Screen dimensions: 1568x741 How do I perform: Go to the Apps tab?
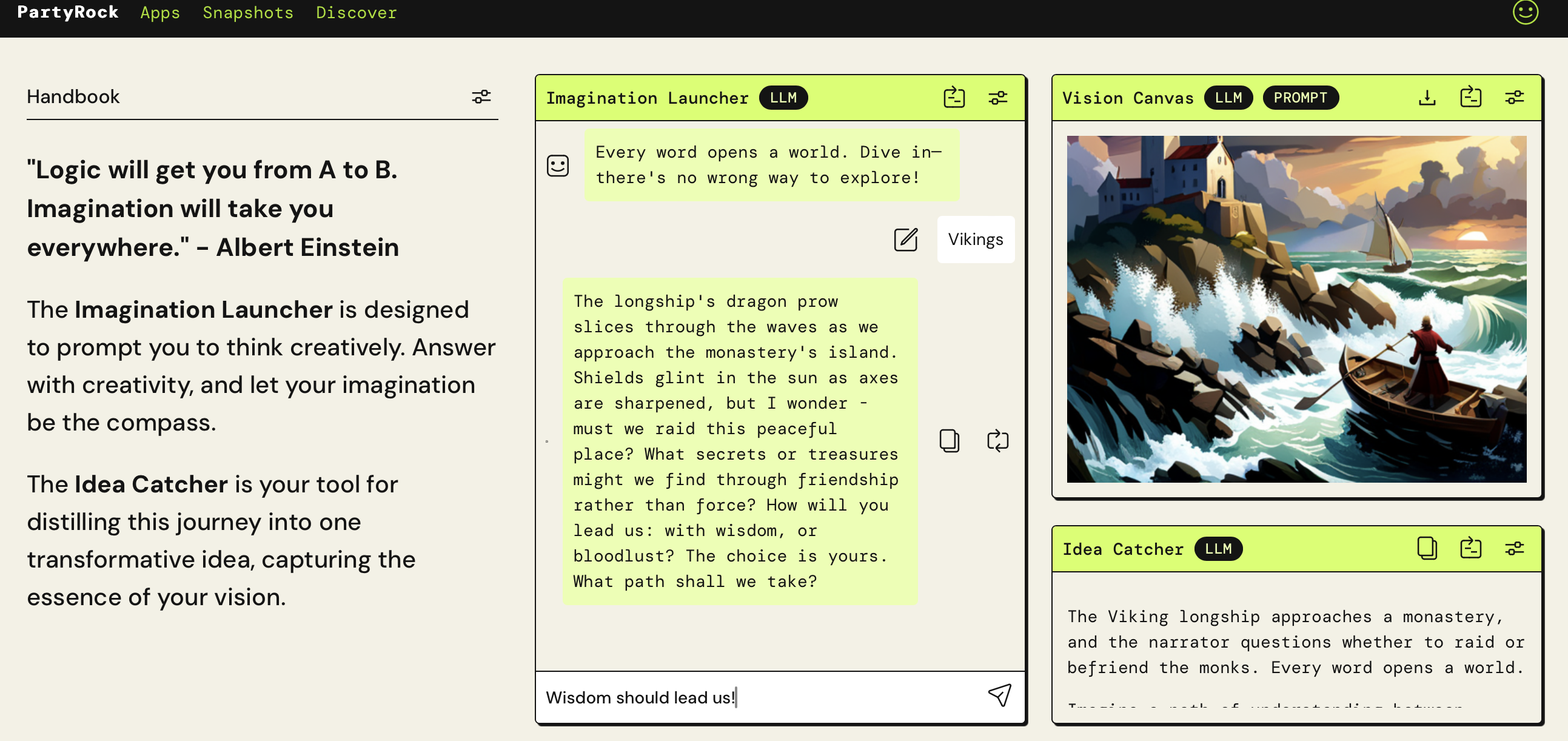point(160,13)
